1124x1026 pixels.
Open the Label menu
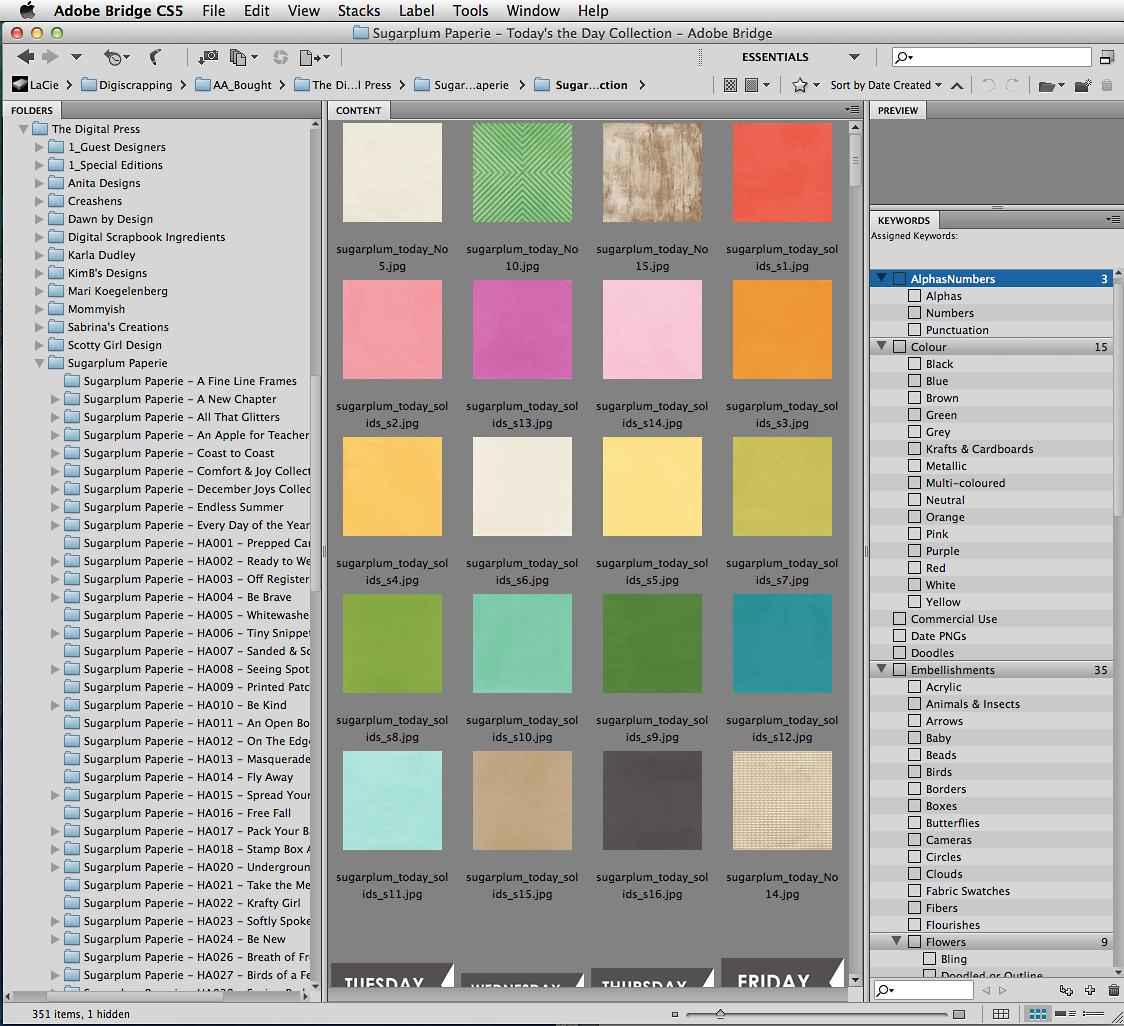416,11
